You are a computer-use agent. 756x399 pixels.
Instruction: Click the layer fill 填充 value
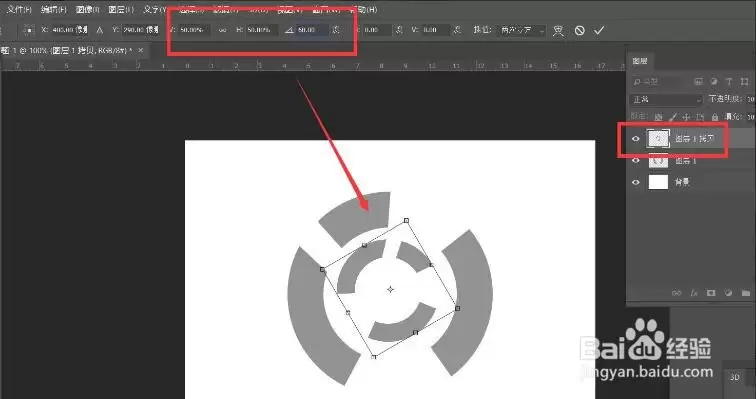pyautogui.click(x=750, y=117)
